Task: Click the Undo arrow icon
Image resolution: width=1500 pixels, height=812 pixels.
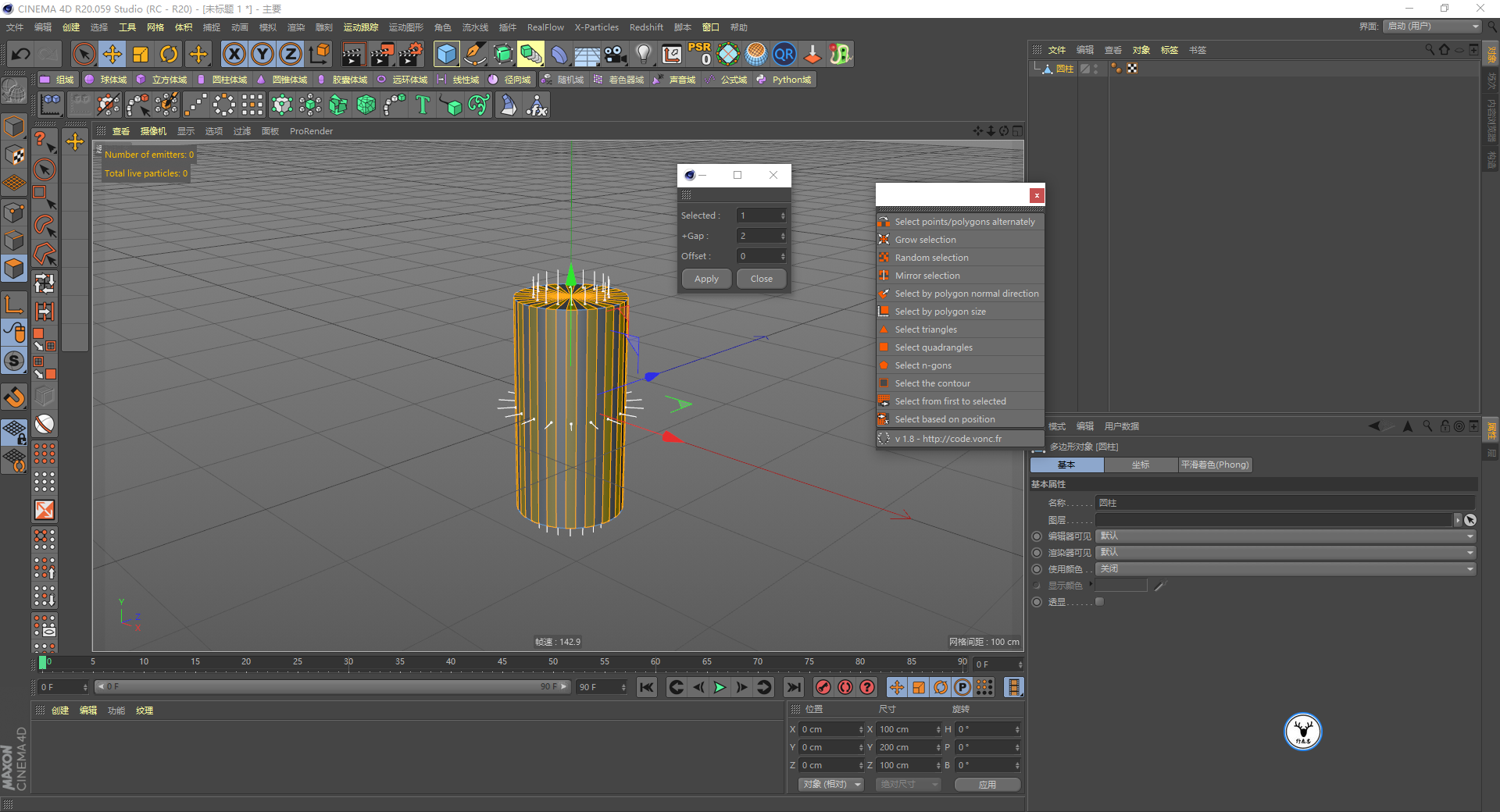Action: (x=21, y=54)
